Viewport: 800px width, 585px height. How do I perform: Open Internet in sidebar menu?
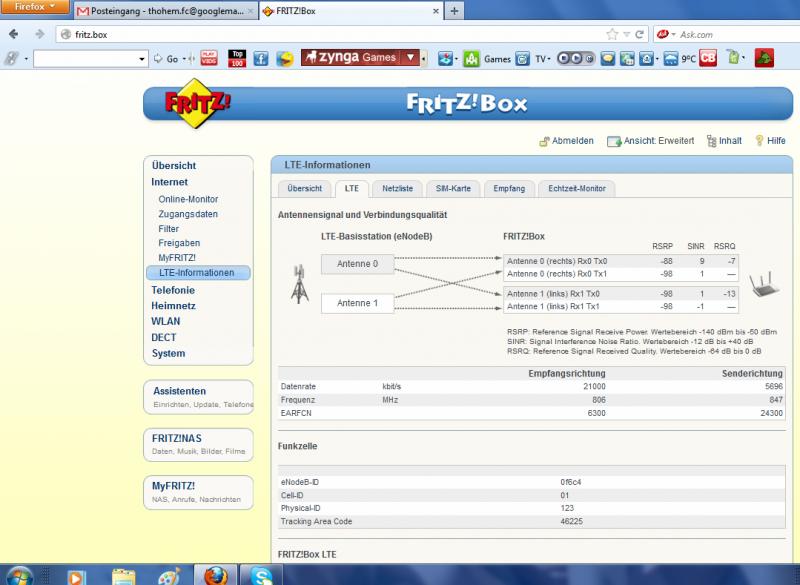click(x=169, y=182)
